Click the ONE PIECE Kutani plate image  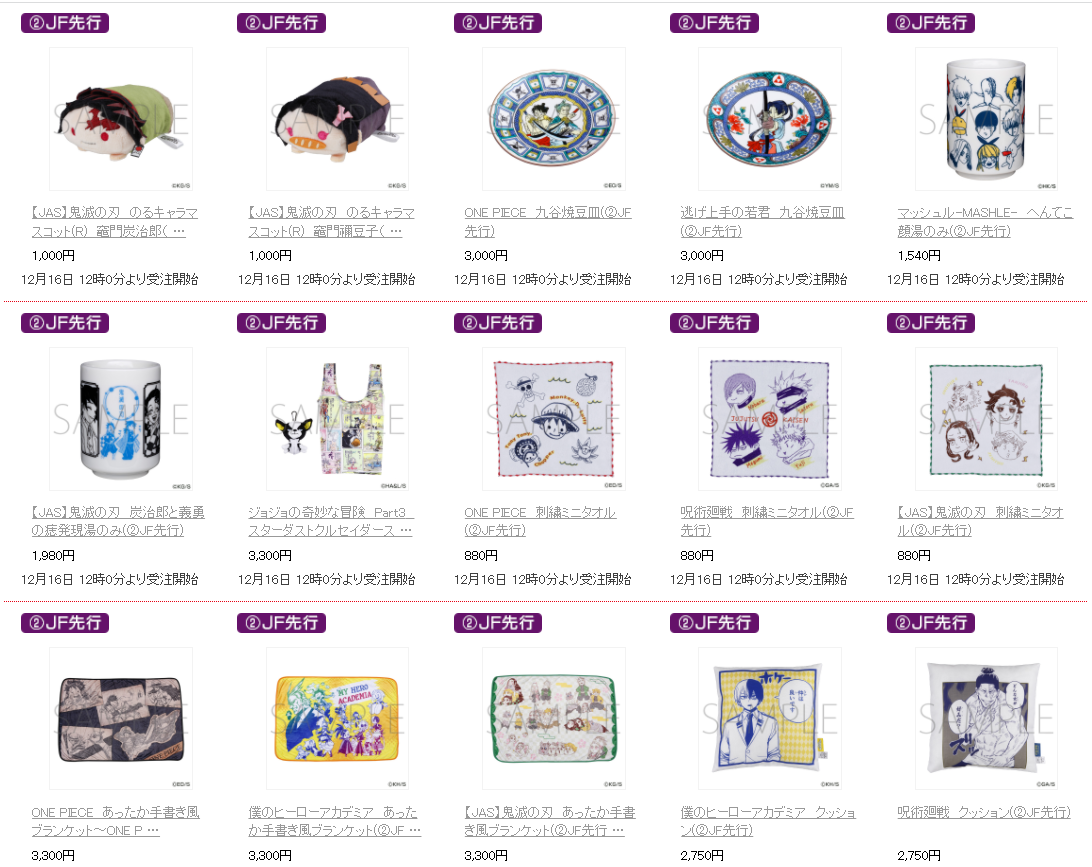tap(554, 119)
